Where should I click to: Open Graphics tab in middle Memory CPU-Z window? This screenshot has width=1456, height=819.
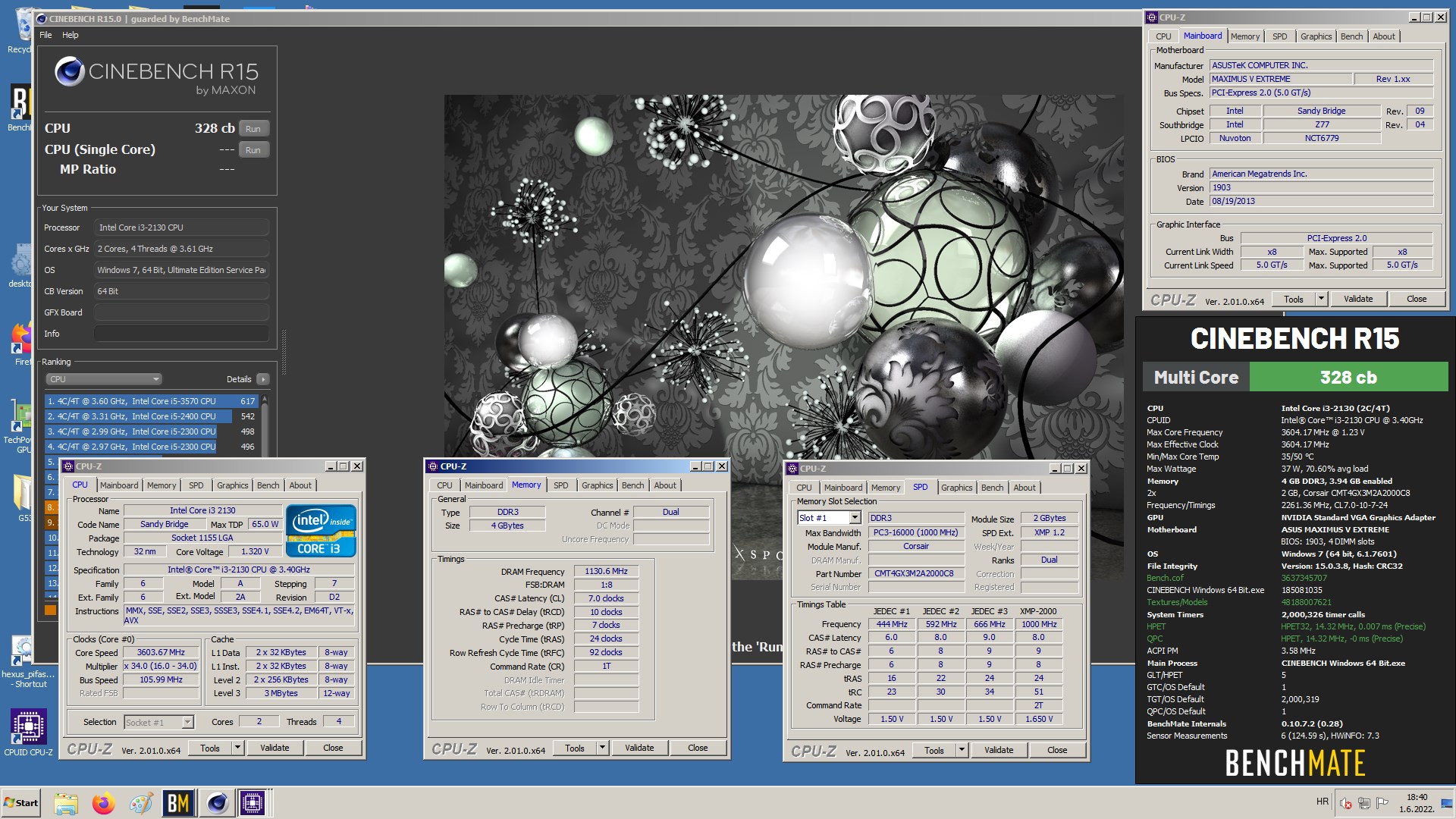pos(597,485)
